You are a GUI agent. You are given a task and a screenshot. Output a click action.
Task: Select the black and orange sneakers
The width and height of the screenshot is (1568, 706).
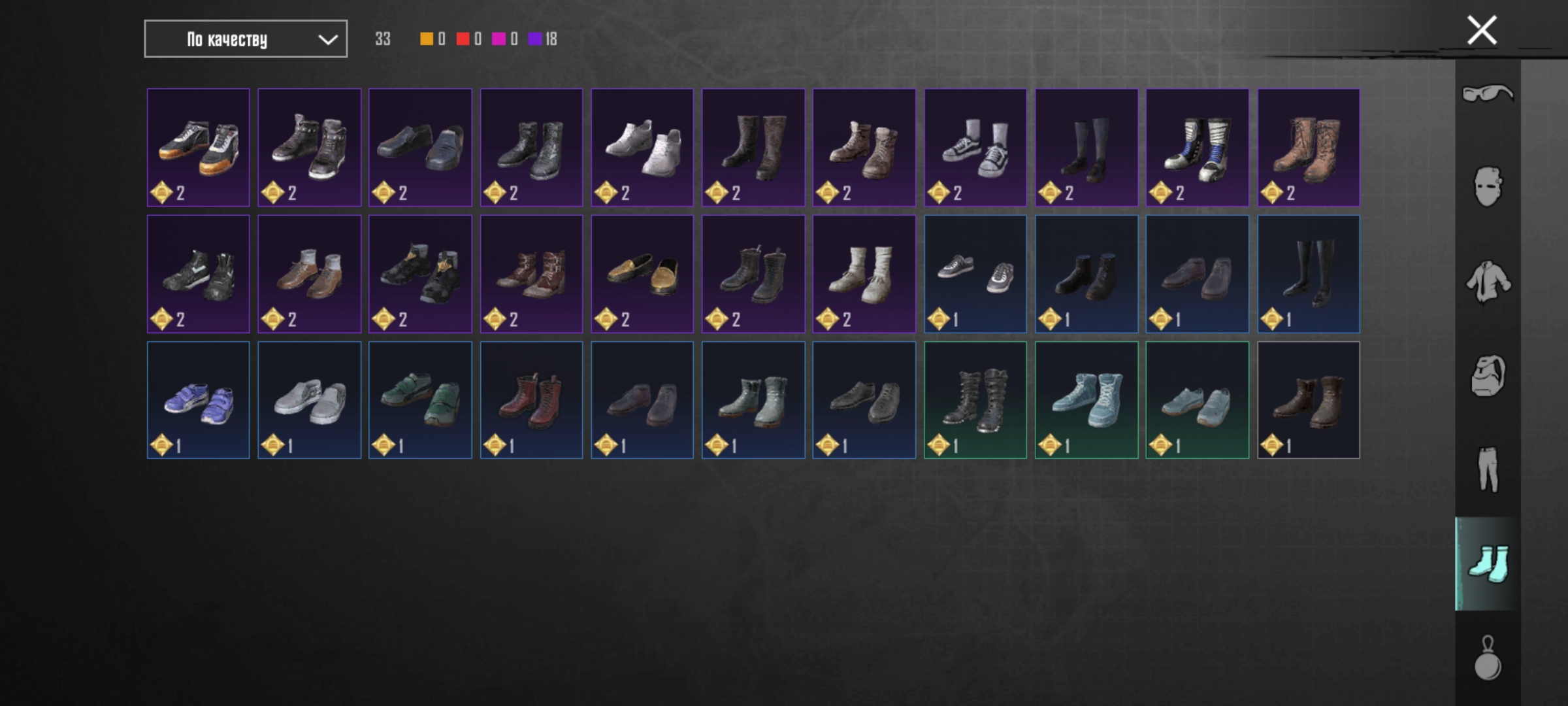(198, 148)
